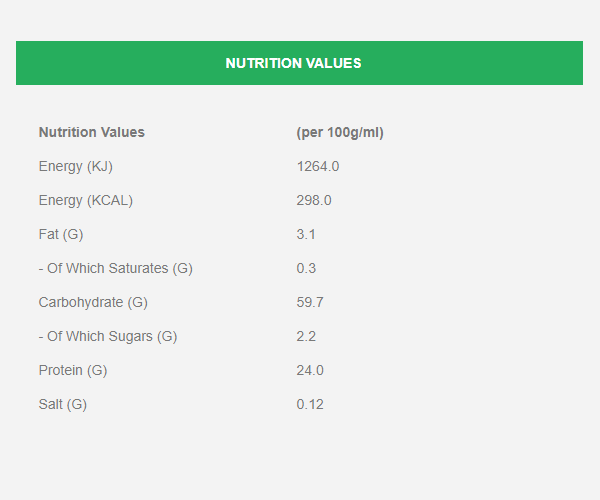
Task: Select the Protein (G) label
Action: coord(73,371)
